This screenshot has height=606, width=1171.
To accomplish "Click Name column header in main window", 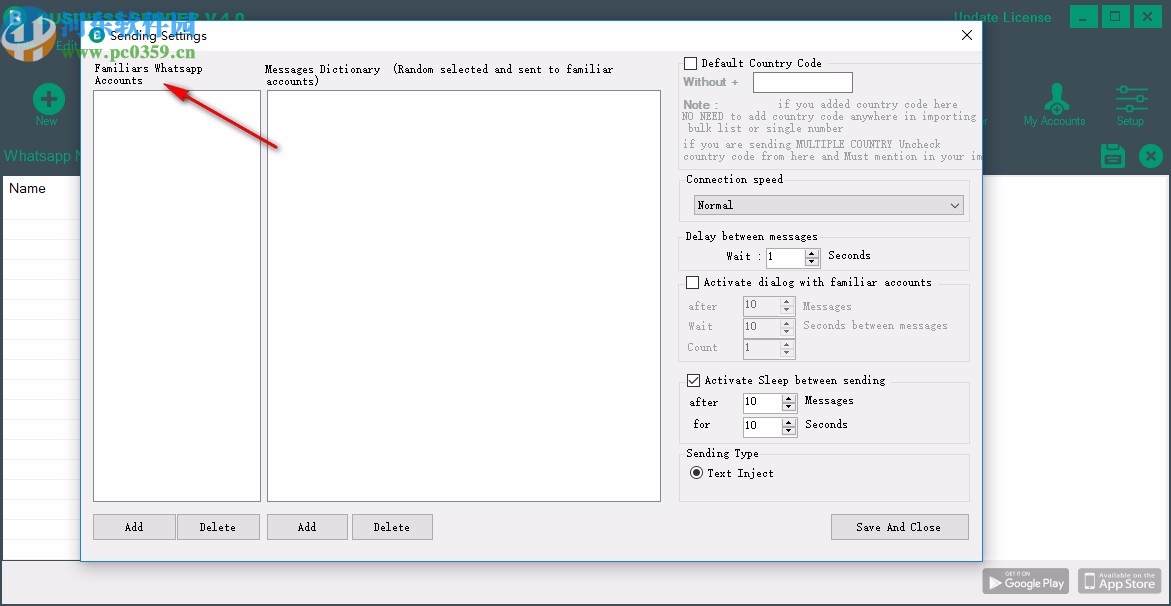I will [28, 188].
